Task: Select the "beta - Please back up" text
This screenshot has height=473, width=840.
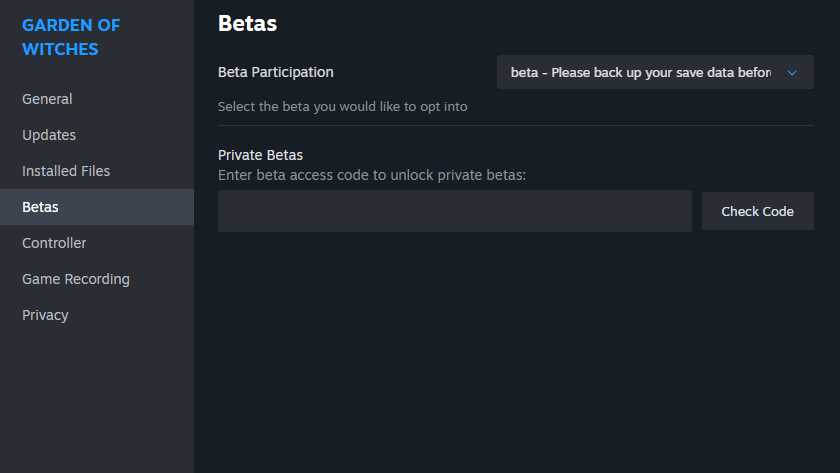Action: point(640,73)
